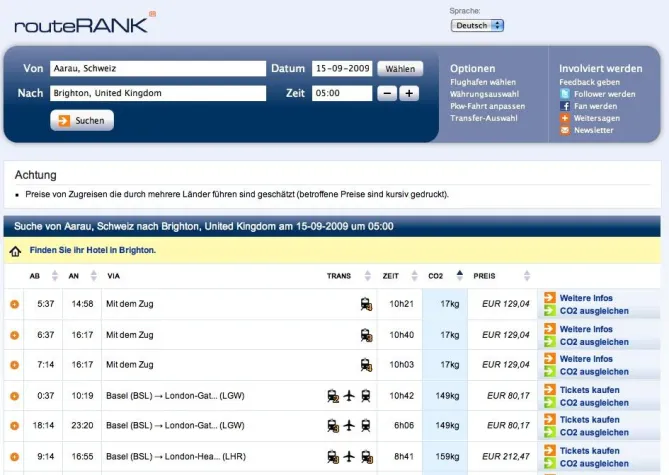Open the Sprache language dropdown

pos(477,25)
